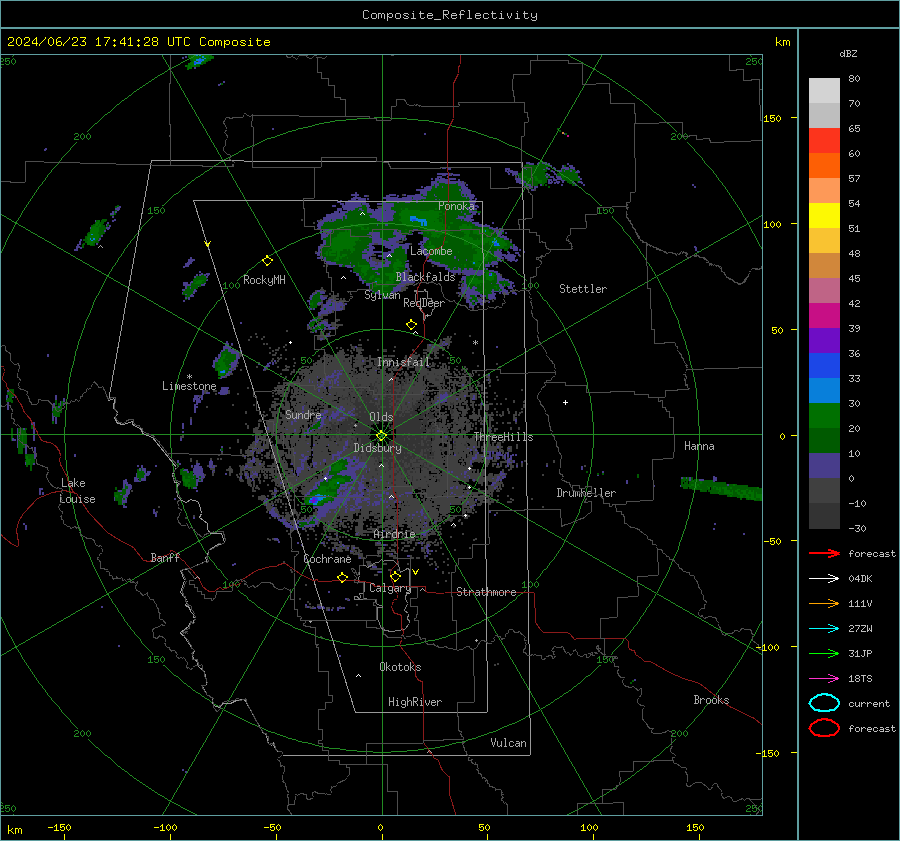Viewport: 900px width, 841px height.
Task: Select the white 04DK arrow legend entry
Action: click(824, 579)
